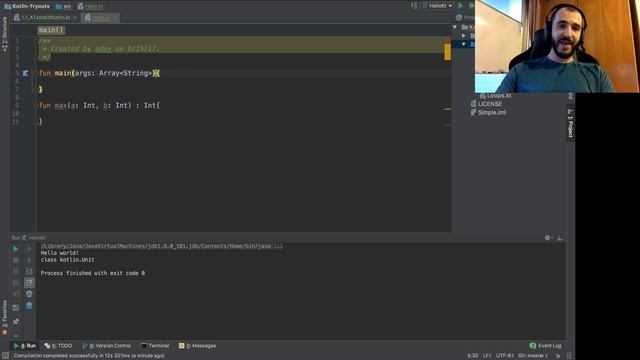Screen dimensions: 640x360
Task: Click the Favorites star icon
Action: pyautogui.click(x=5, y=333)
